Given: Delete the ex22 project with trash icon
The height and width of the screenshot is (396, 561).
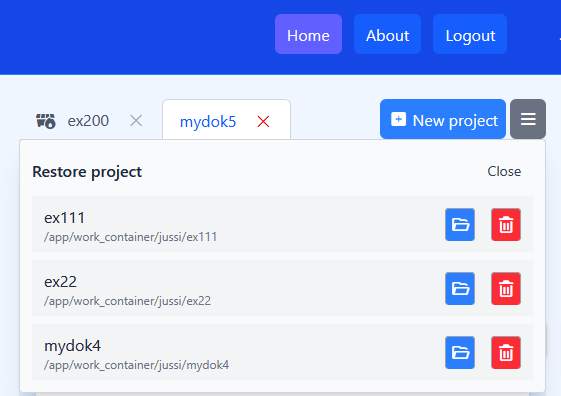Looking at the screenshot, I should pos(506,289).
